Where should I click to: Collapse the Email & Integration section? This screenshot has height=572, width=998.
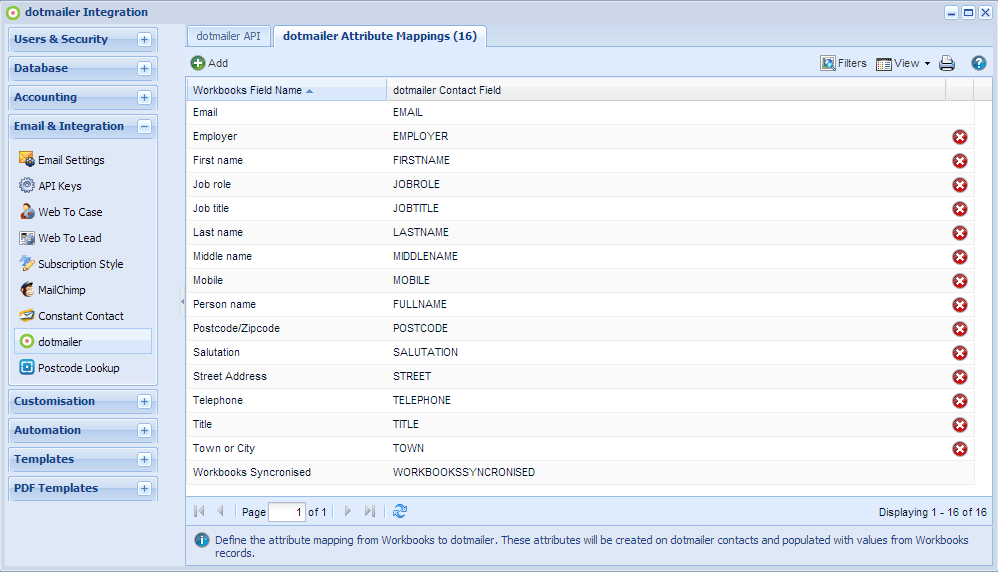point(144,127)
